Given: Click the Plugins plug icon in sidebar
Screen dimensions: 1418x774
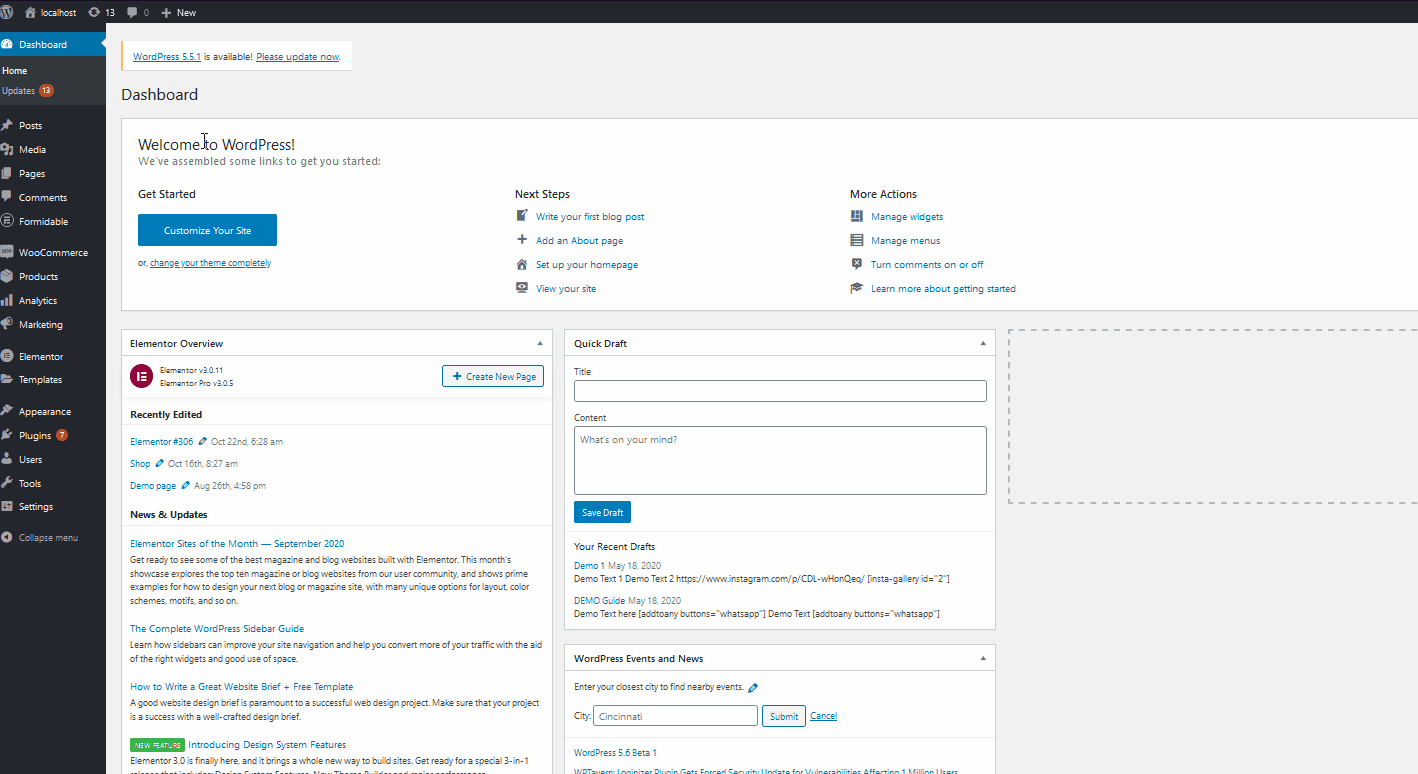Looking at the screenshot, I should pyautogui.click(x=7, y=435).
